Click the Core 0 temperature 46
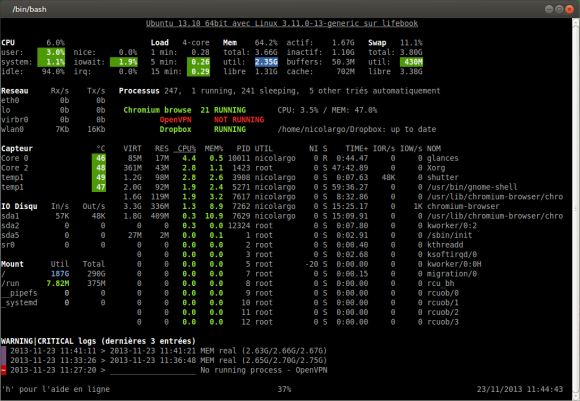Viewport: 580px width, 401px height. tap(99, 158)
